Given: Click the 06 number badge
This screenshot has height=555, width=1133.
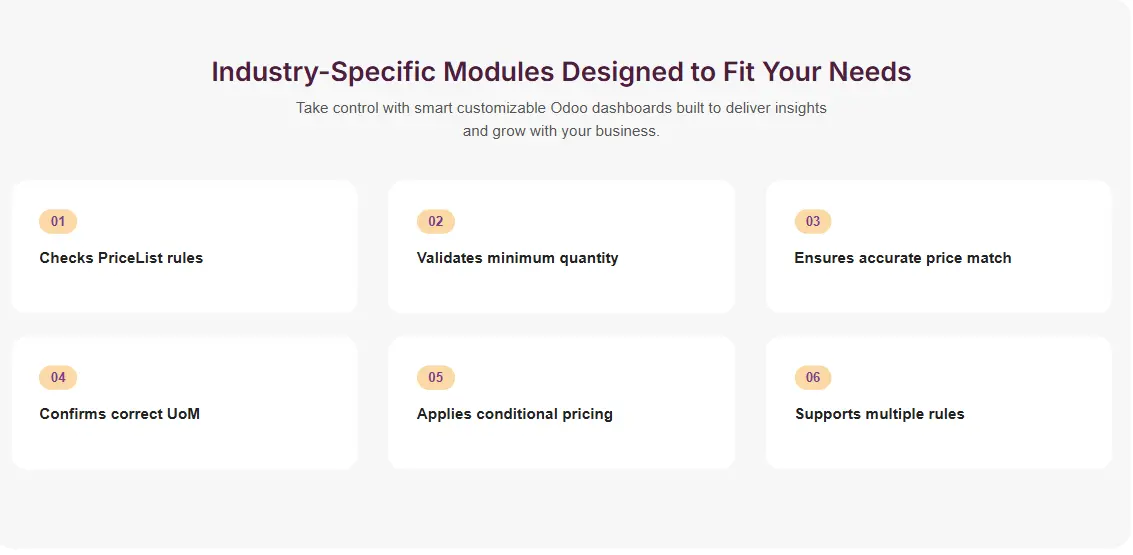Looking at the screenshot, I should 813,378.
